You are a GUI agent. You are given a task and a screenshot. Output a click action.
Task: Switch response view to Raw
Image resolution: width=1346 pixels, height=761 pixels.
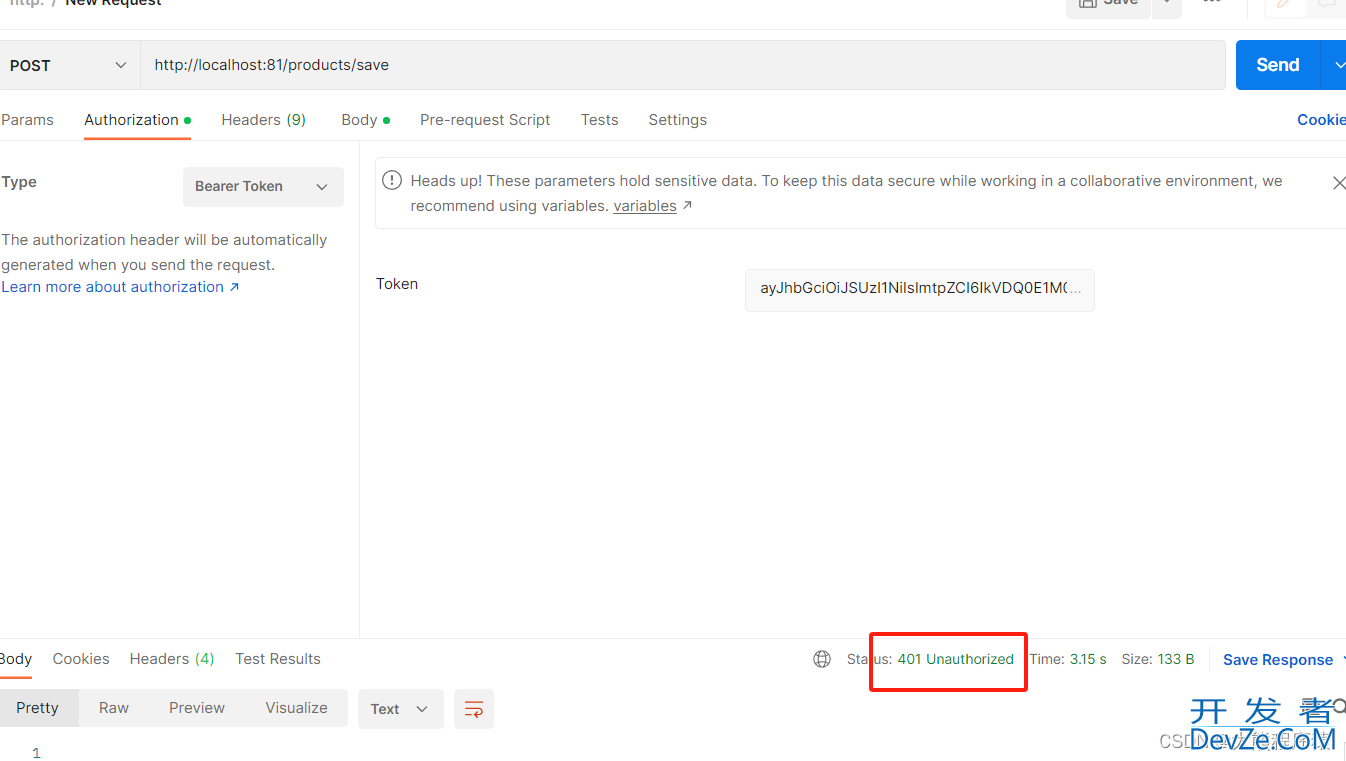pos(114,708)
